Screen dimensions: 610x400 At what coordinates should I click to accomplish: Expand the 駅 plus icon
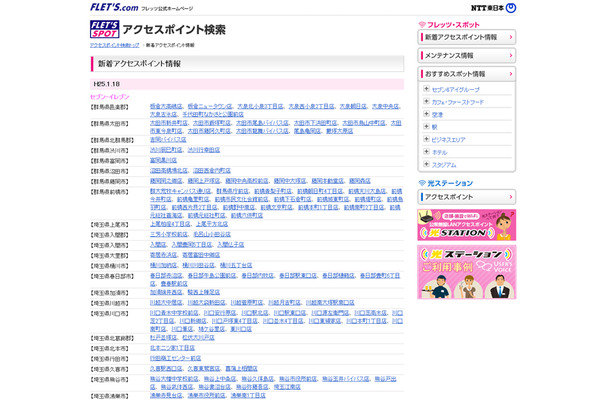click(426, 126)
